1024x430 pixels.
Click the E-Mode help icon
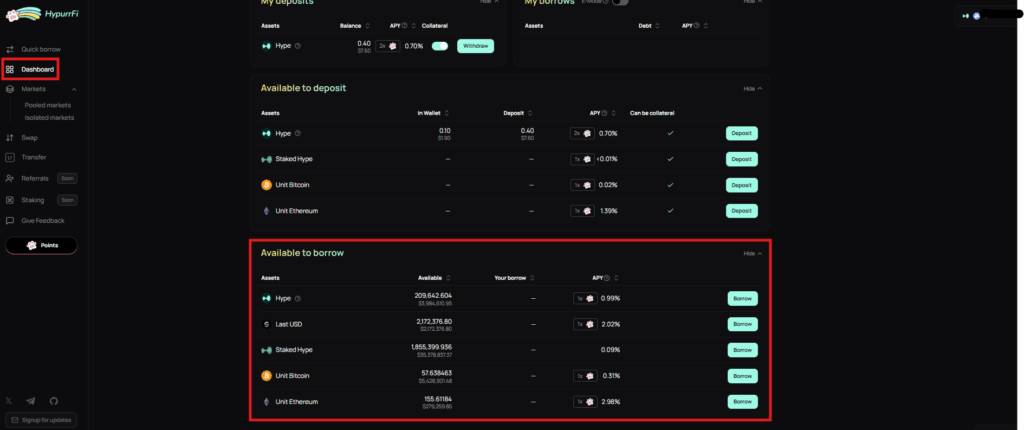[x=605, y=2]
